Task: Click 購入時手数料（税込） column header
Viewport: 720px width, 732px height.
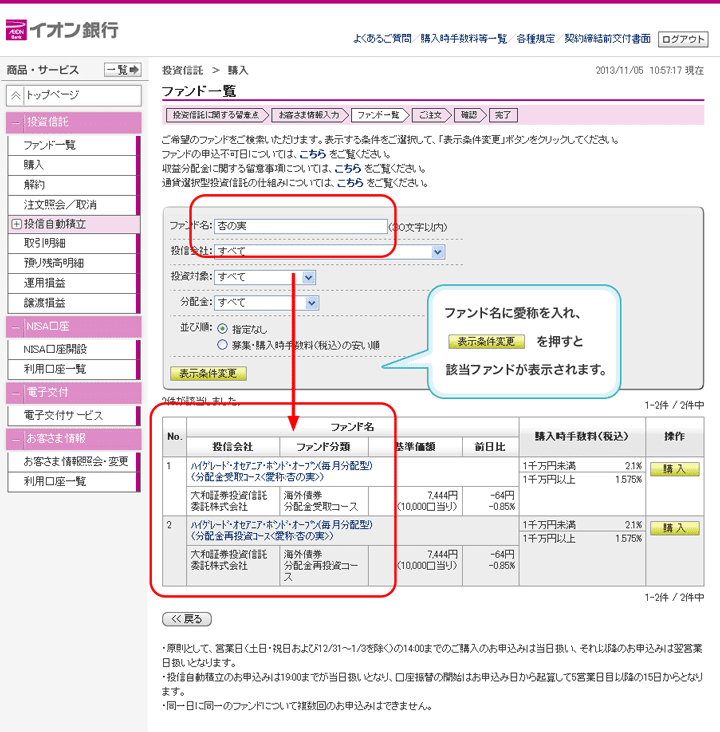Action: tap(582, 437)
